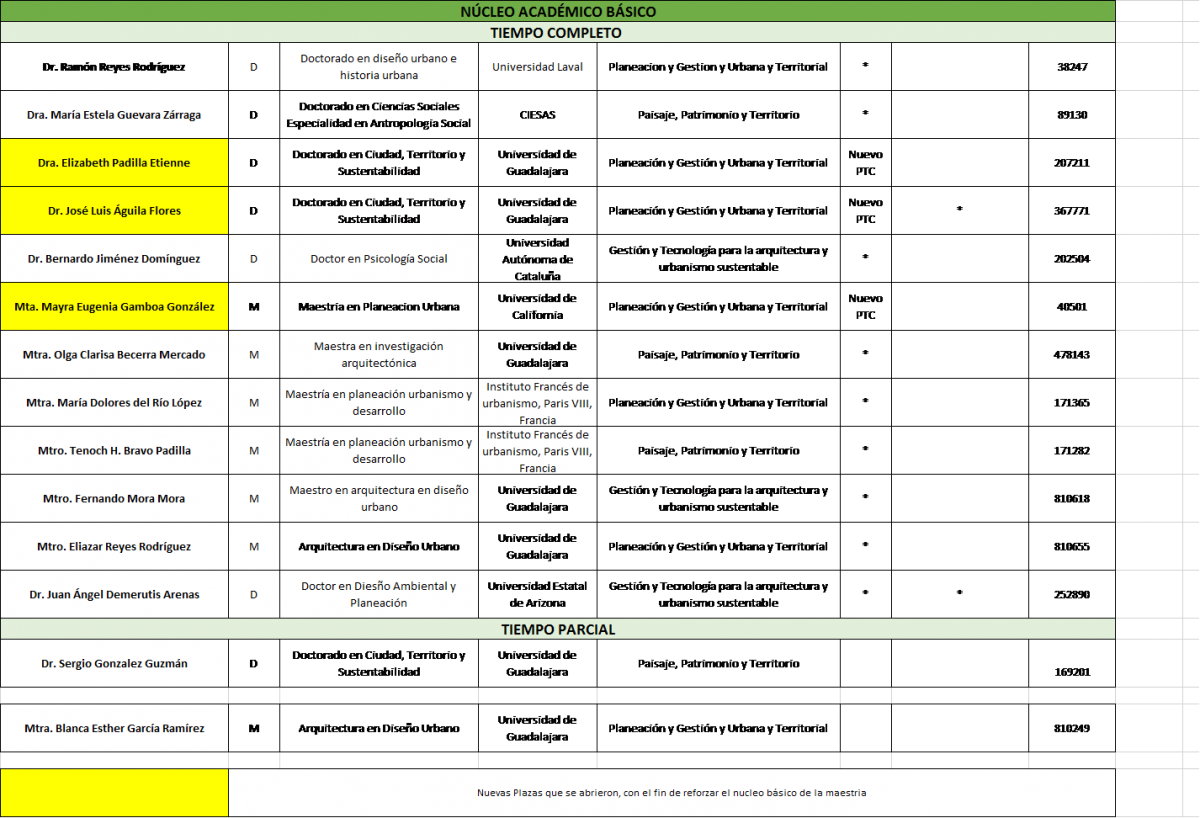Select the Dra. María Estela Guevara Zárraga cell
Image resolution: width=1200 pixels, height=818 pixels.
click(114, 115)
